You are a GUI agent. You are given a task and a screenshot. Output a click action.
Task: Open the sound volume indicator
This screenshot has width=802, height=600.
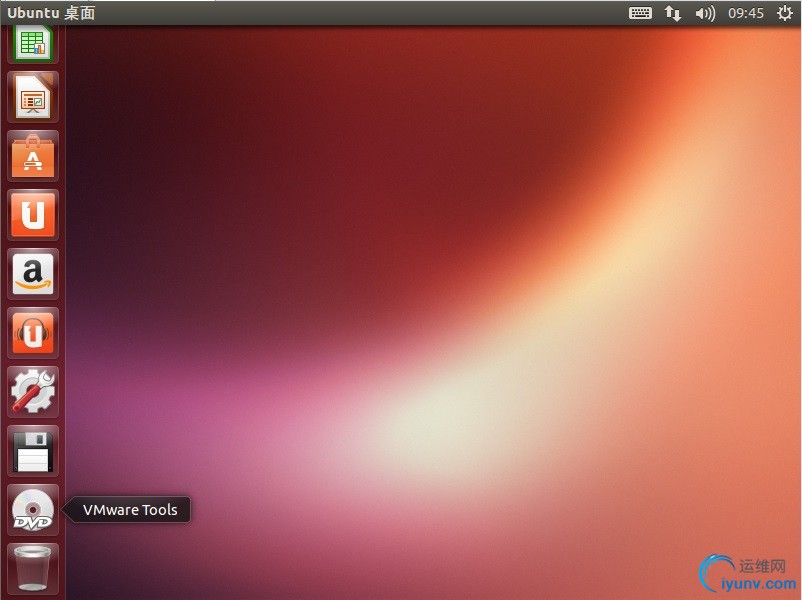click(x=705, y=13)
